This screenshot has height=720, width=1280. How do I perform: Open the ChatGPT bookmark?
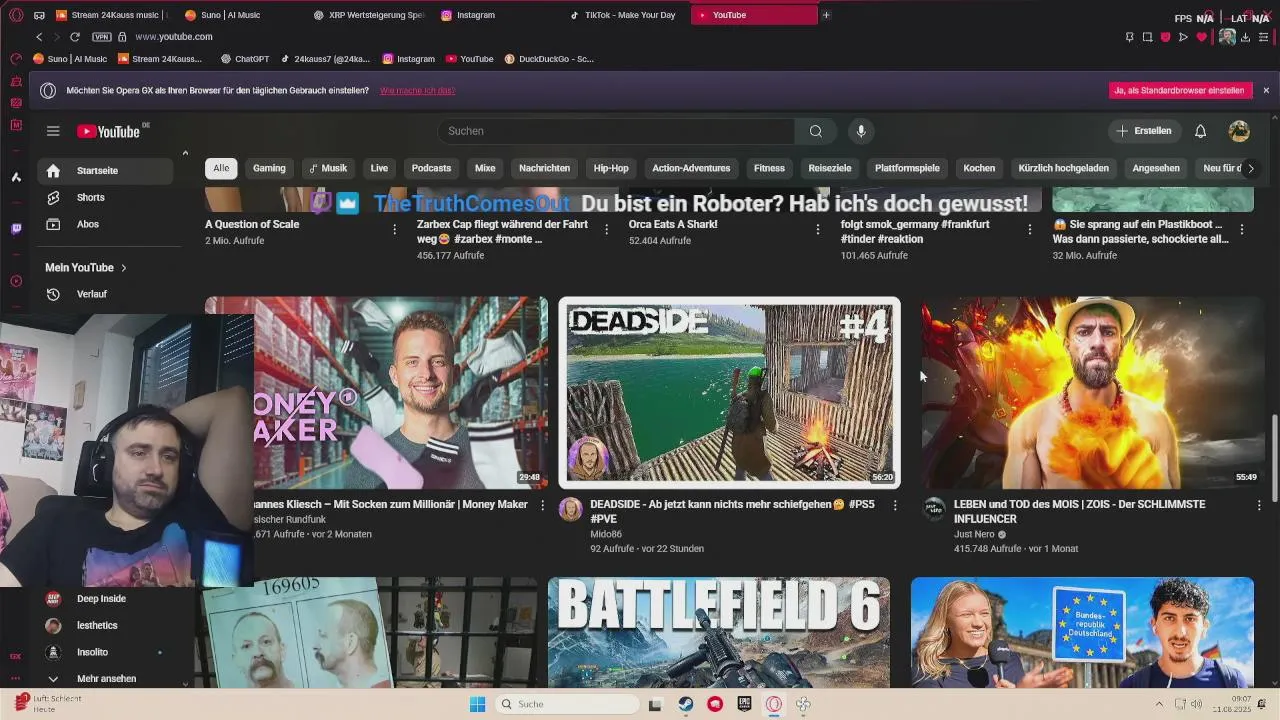tap(245, 59)
